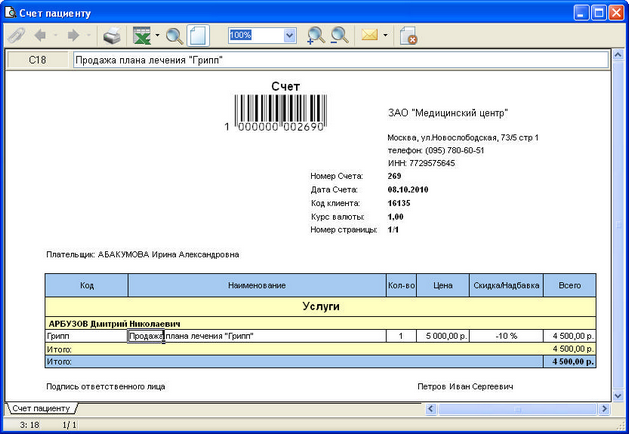Image resolution: width=629 pixels, height=434 pixels.
Task: Select the 'Грипп' code cell
Action: pyautogui.click(x=87, y=336)
